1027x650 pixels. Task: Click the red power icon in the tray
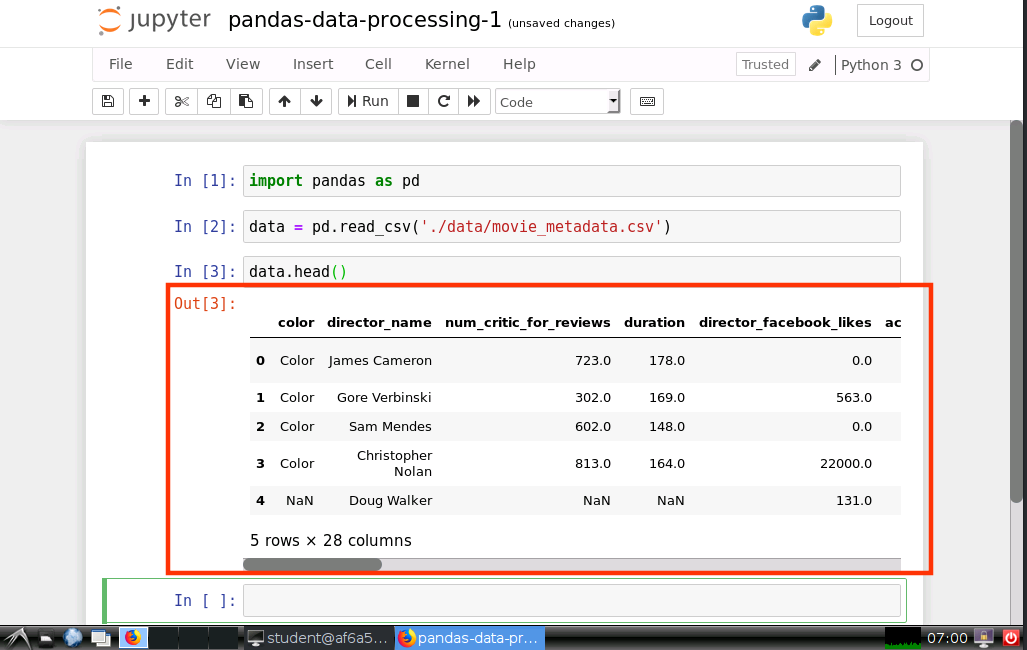coord(1011,638)
